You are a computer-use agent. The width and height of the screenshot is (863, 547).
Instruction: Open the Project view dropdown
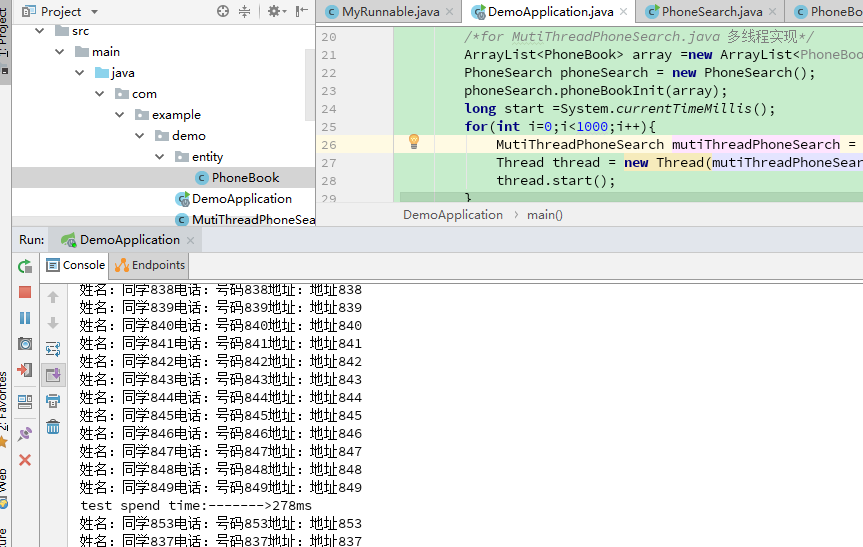[x=94, y=12]
